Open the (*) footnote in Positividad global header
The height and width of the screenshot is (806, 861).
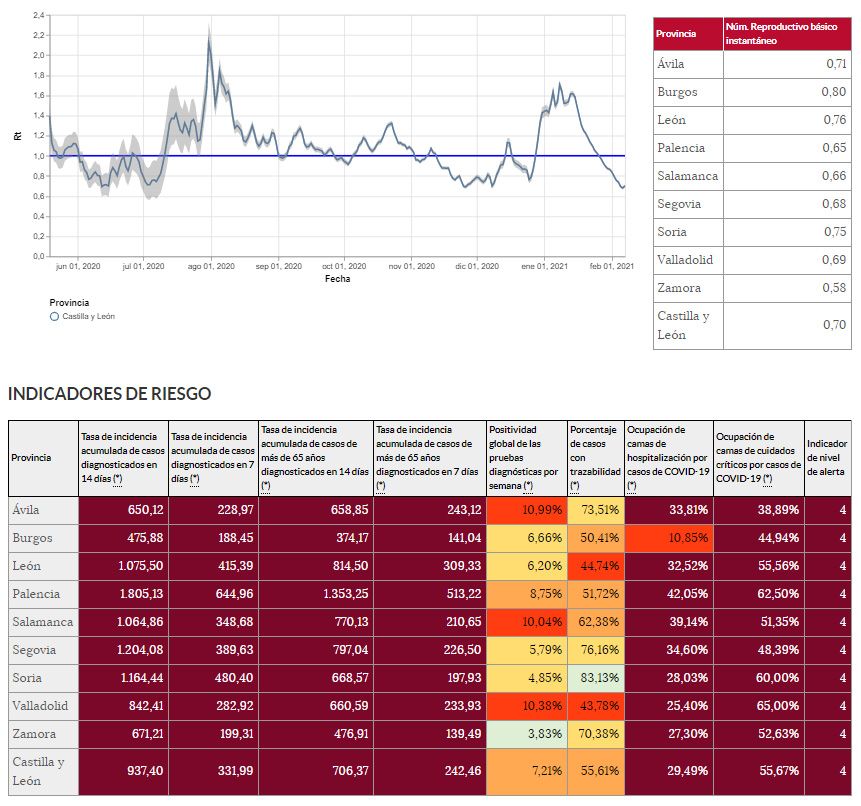tap(529, 484)
